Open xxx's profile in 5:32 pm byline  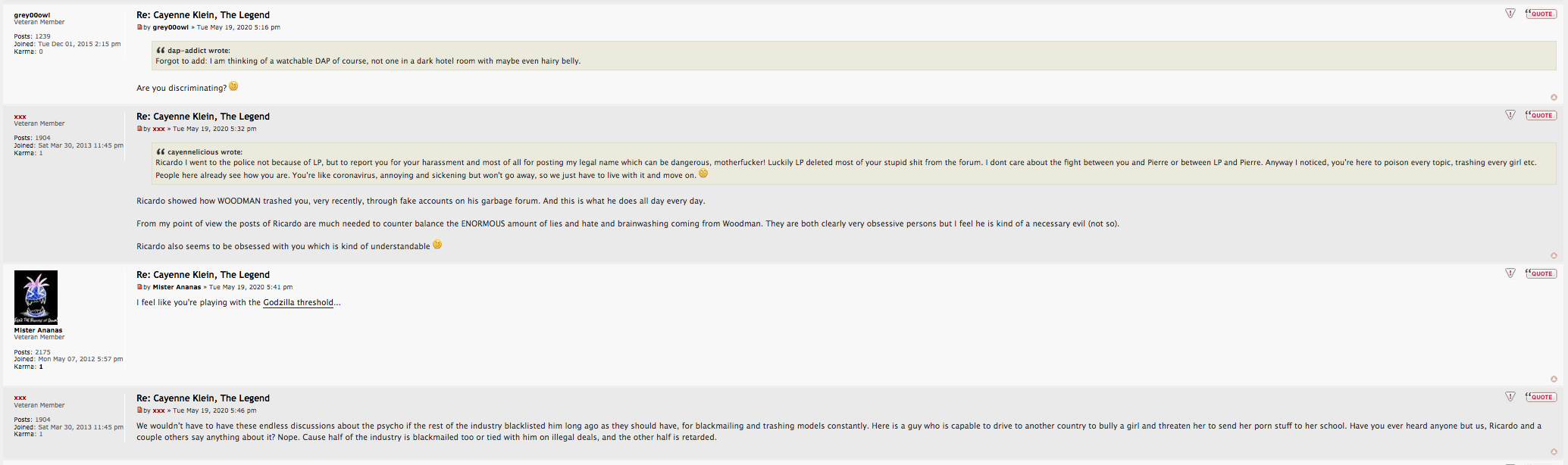tap(158, 129)
